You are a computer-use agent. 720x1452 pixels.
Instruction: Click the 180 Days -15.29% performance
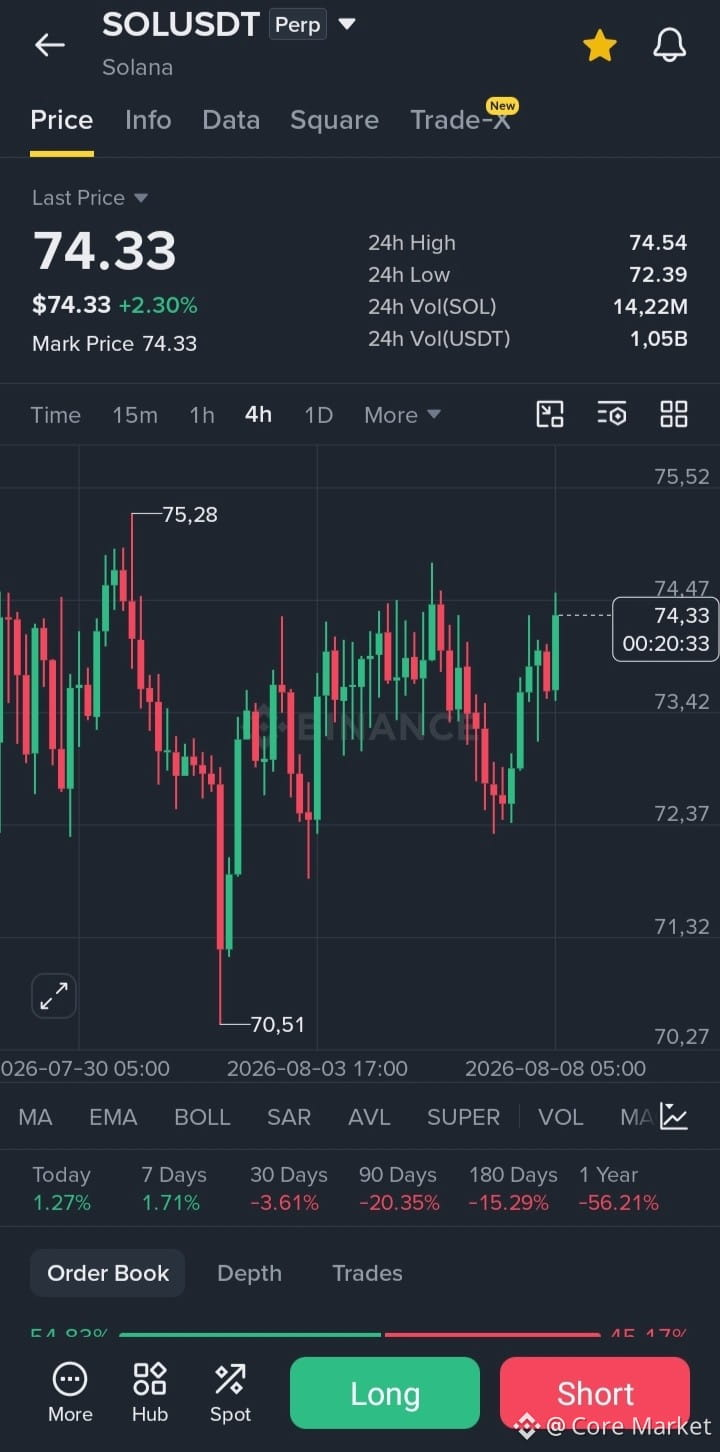(513, 1188)
